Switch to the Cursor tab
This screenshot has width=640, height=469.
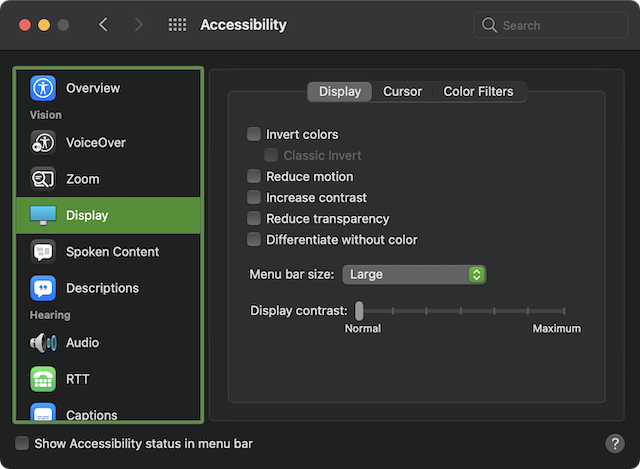[403, 92]
